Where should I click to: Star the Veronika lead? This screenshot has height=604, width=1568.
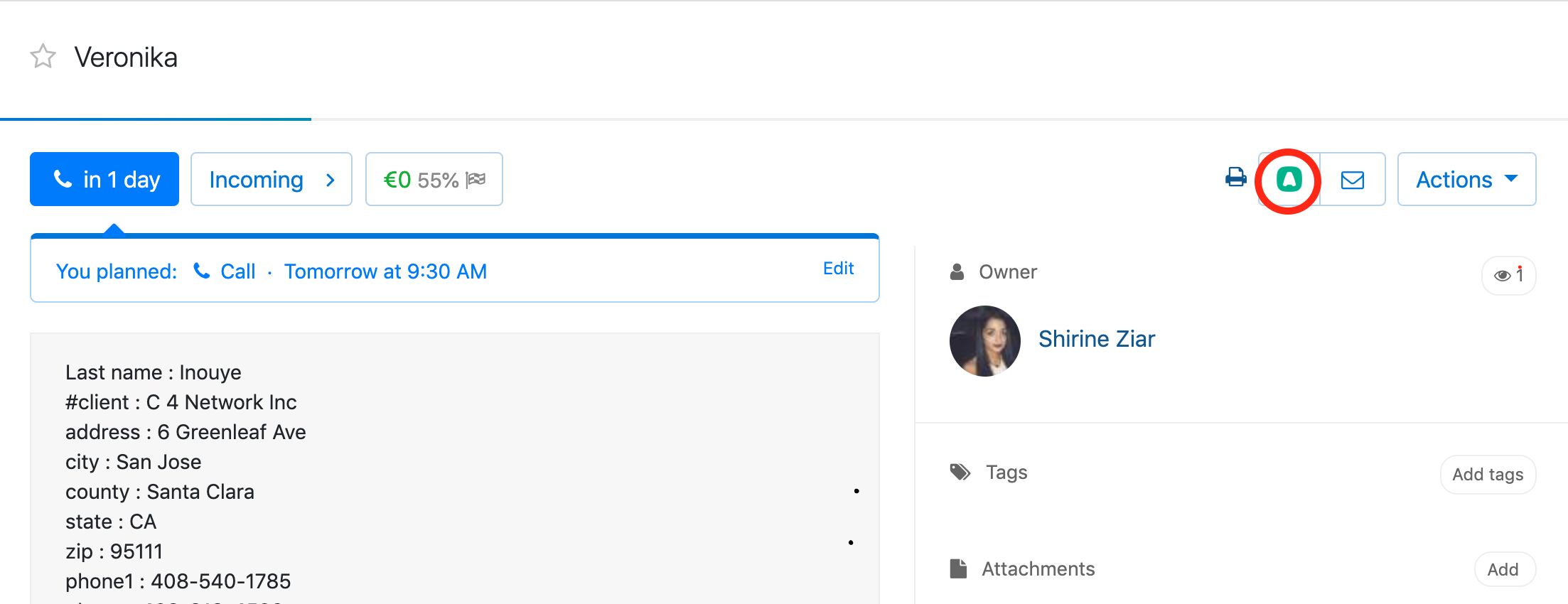tap(42, 55)
